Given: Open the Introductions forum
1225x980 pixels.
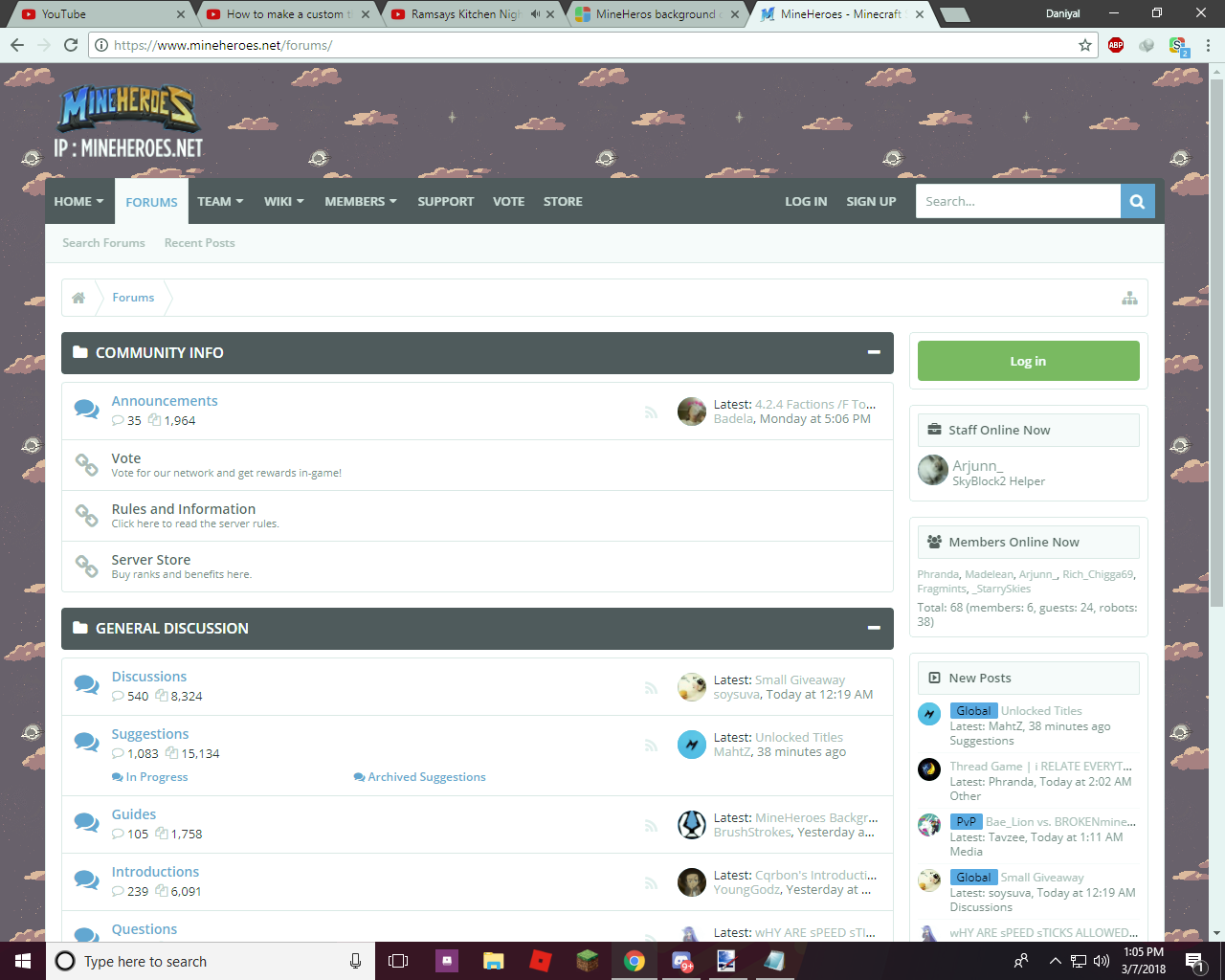Looking at the screenshot, I should tap(155, 872).
